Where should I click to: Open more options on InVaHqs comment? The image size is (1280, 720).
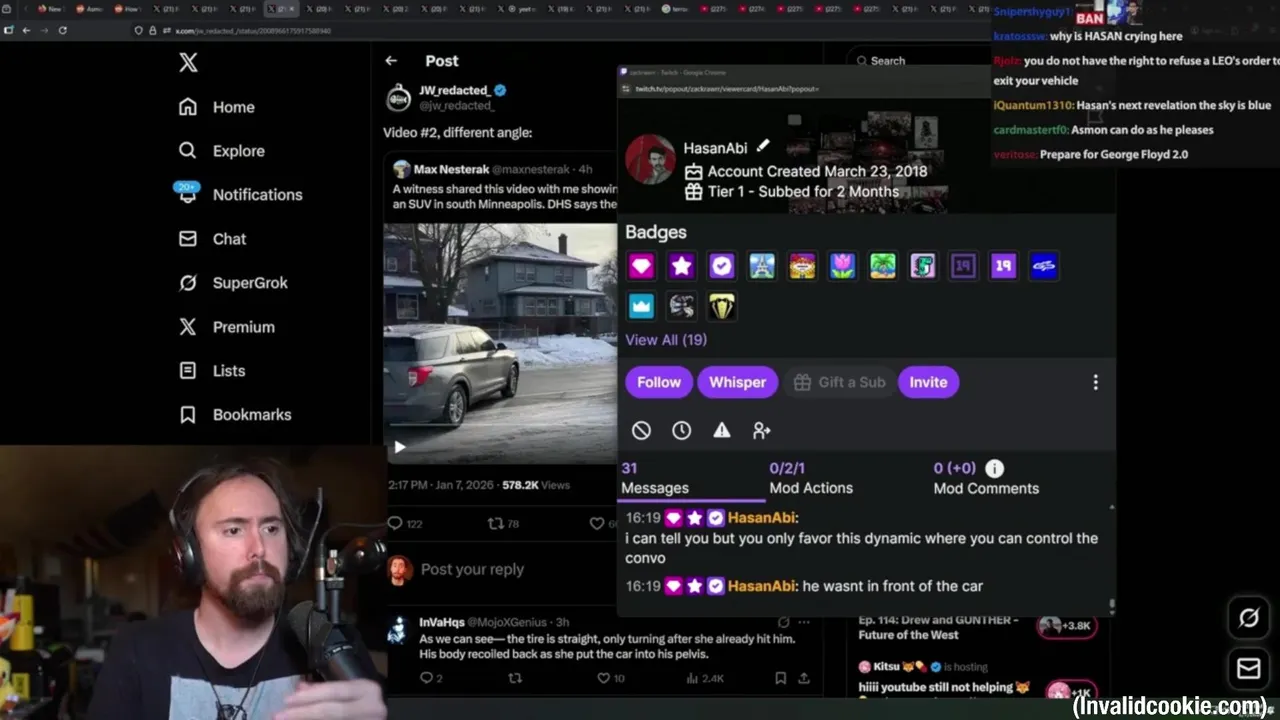[x=803, y=622]
